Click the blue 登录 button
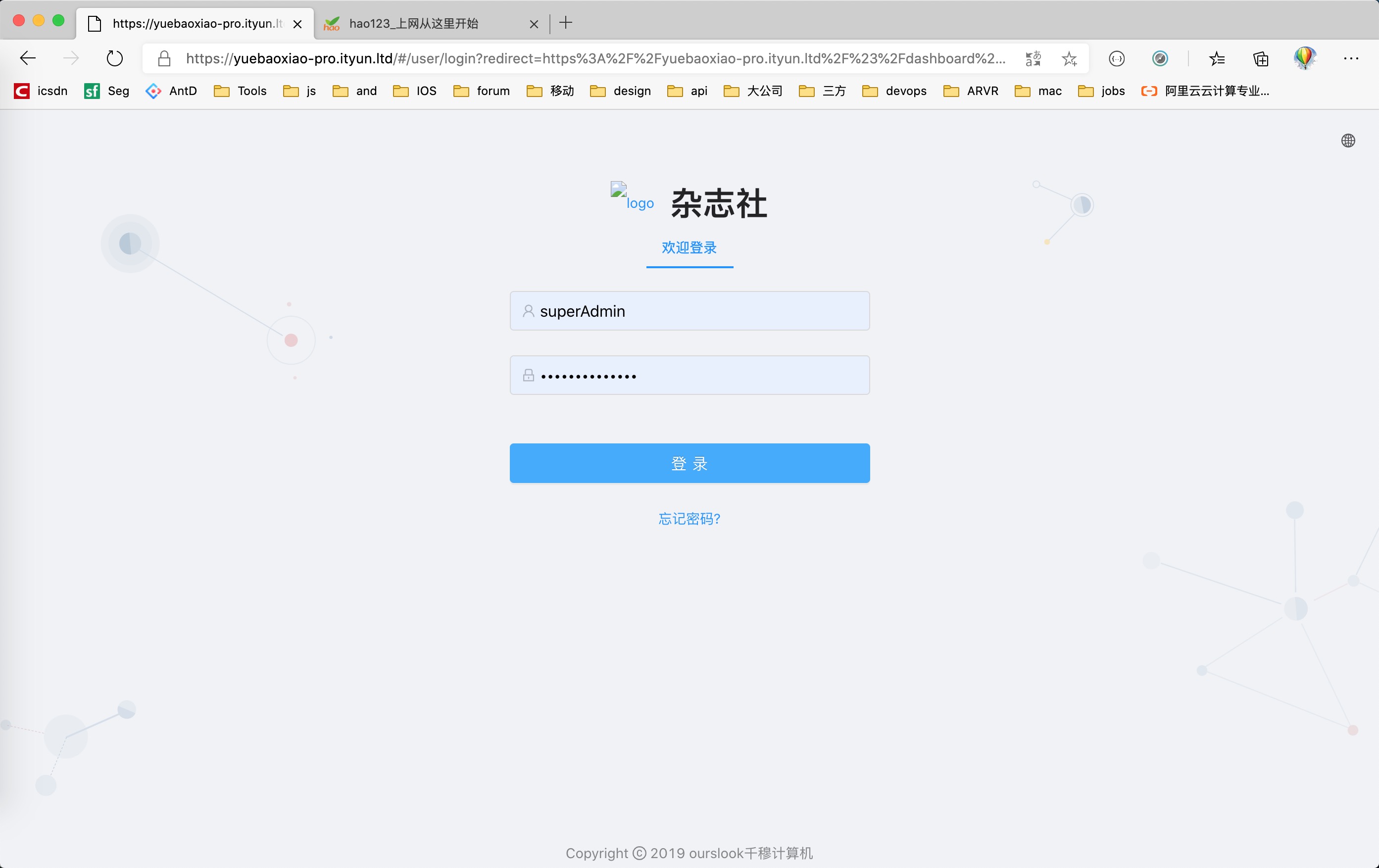1379x868 pixels. pyautogui.click(x=689, y=463)
